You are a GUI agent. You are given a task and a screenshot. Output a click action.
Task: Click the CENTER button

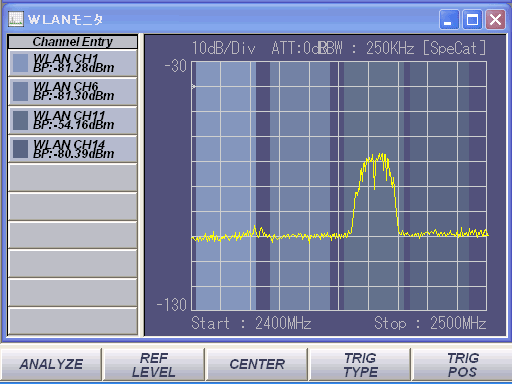[257, 364]
